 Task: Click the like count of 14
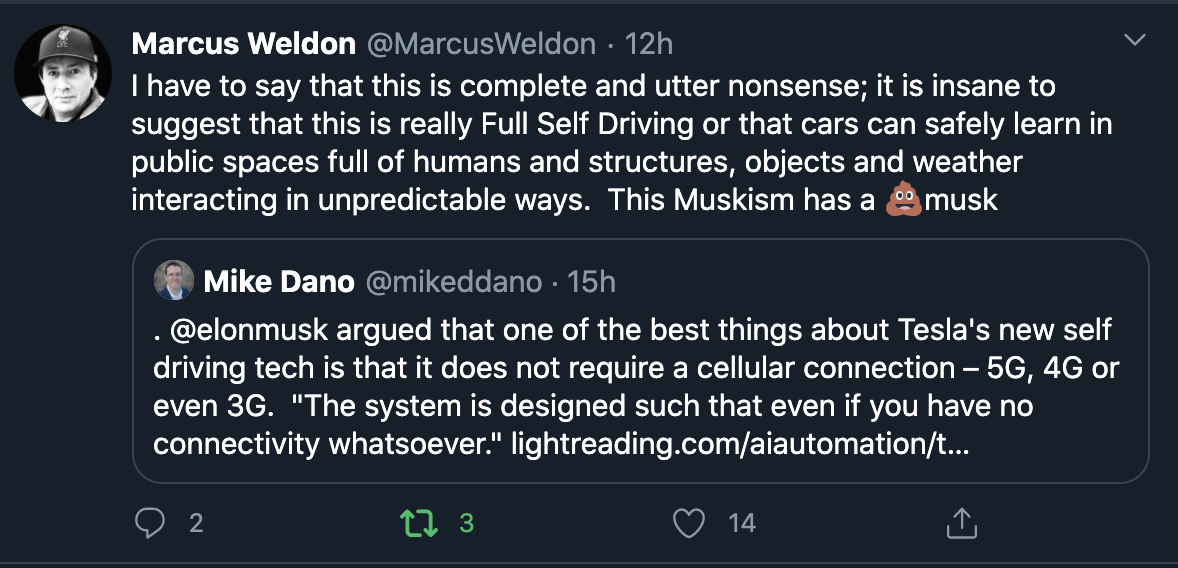click(742, 522)
